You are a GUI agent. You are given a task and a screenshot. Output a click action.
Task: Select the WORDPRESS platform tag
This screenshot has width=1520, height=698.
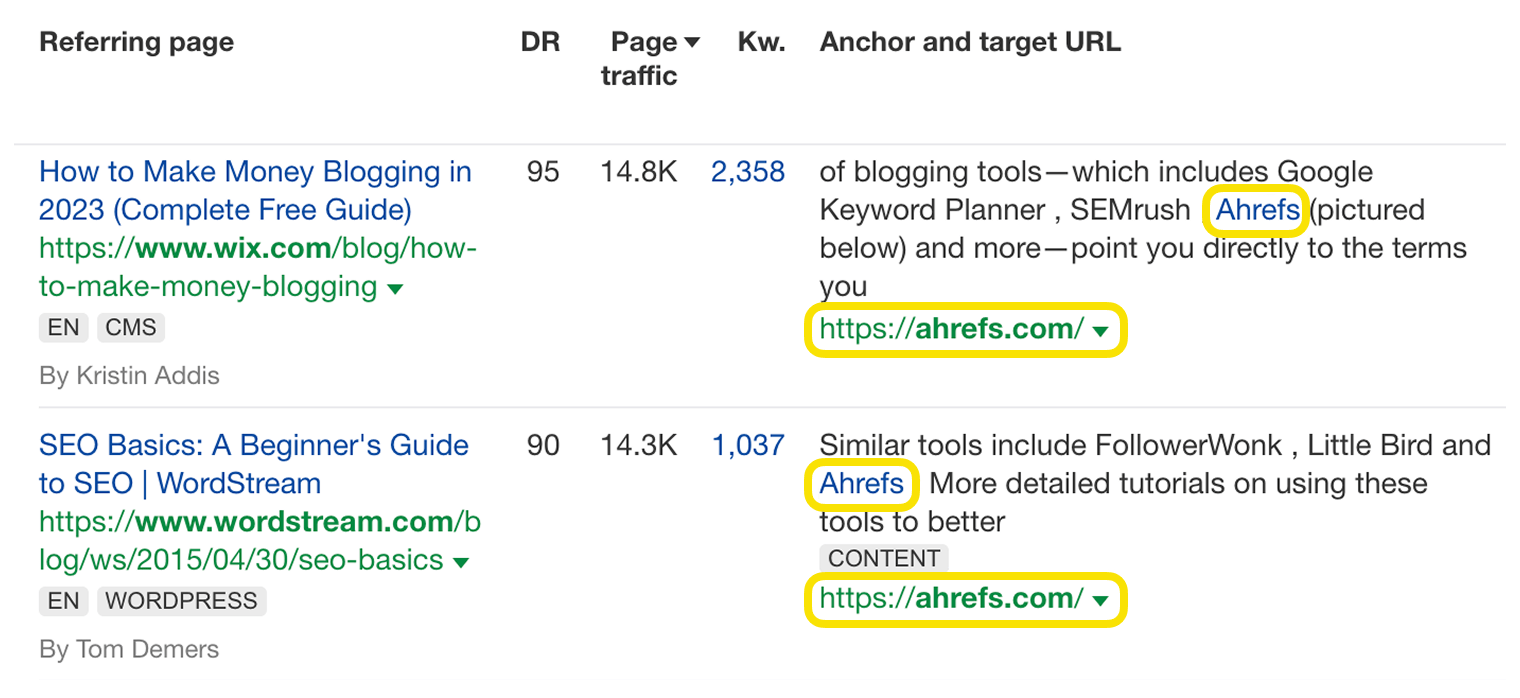pos(181,600)
